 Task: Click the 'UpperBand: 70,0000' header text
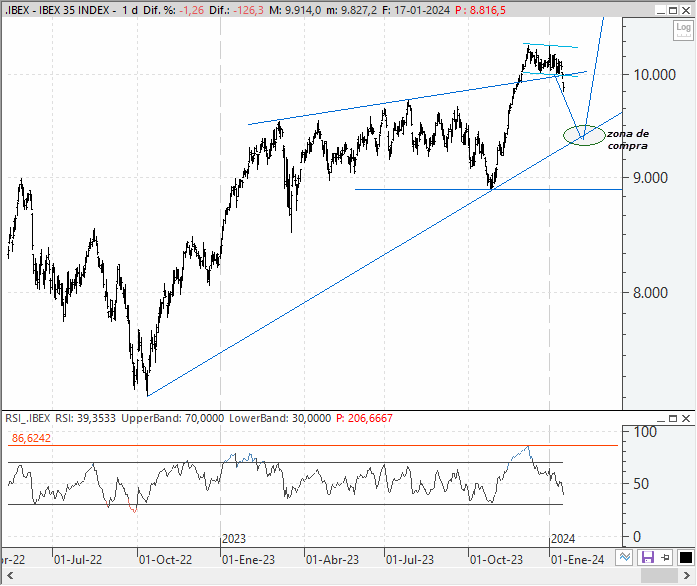[x=172, y=418]
